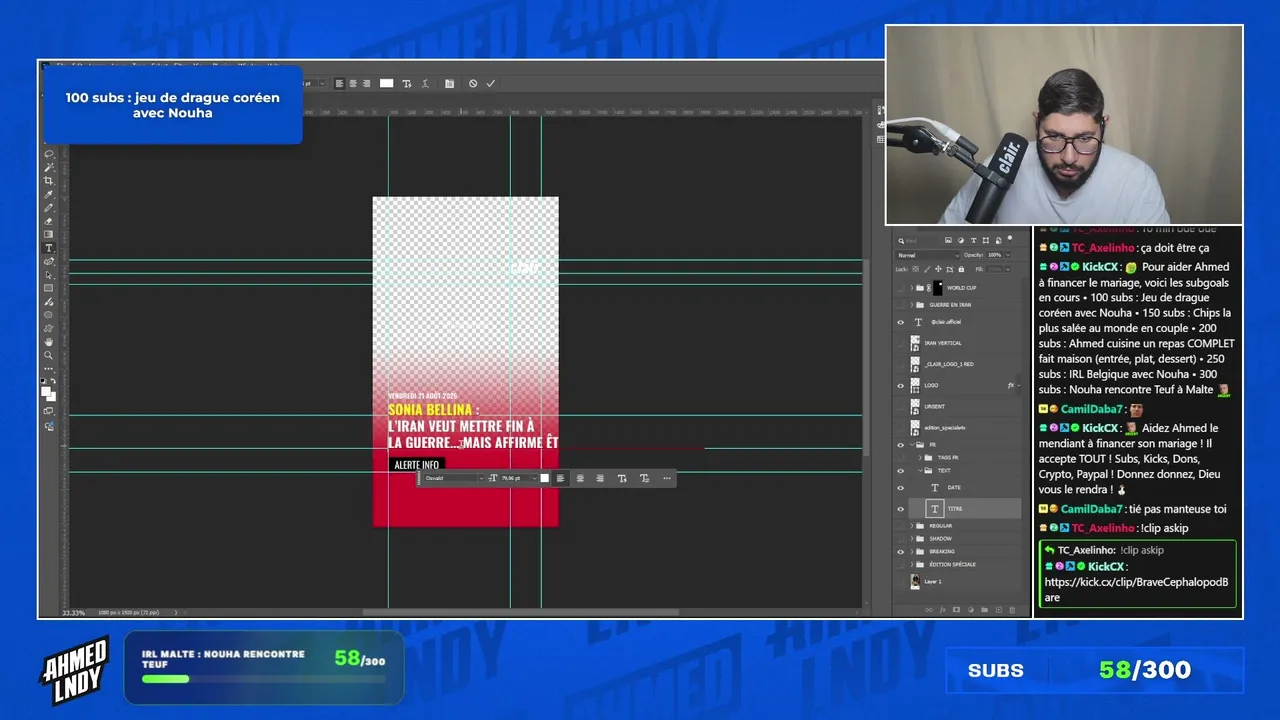
Task: Center-align text in the floating text bar
Action: [x=580, y=478]
